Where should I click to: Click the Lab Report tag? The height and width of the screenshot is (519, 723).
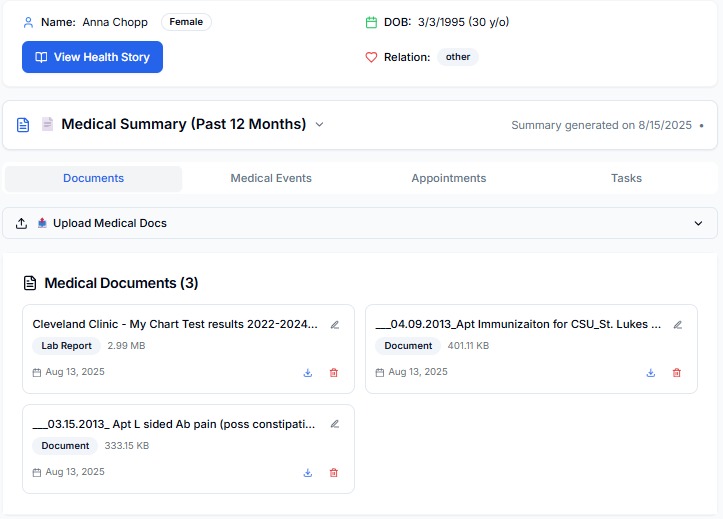(66, 346)
